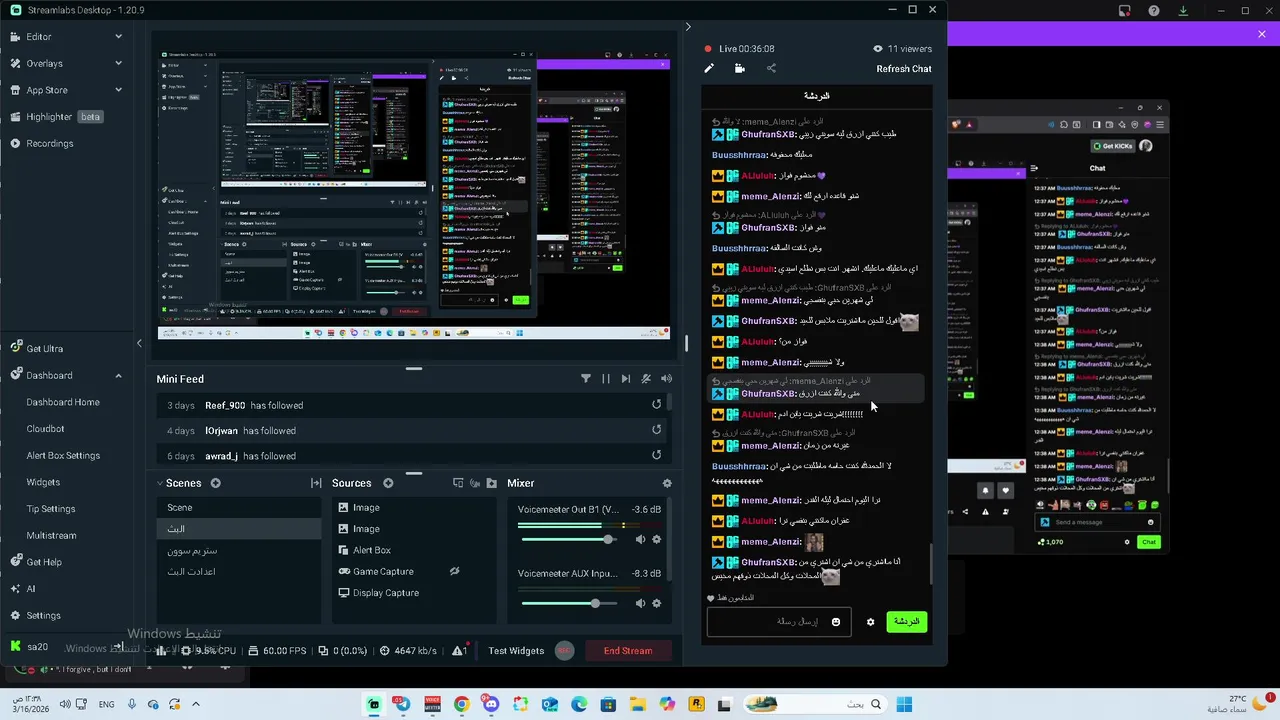Screen dimensions: 1280x720
Task: Click the chat panel share icon
Action: [x=771, y=68]
